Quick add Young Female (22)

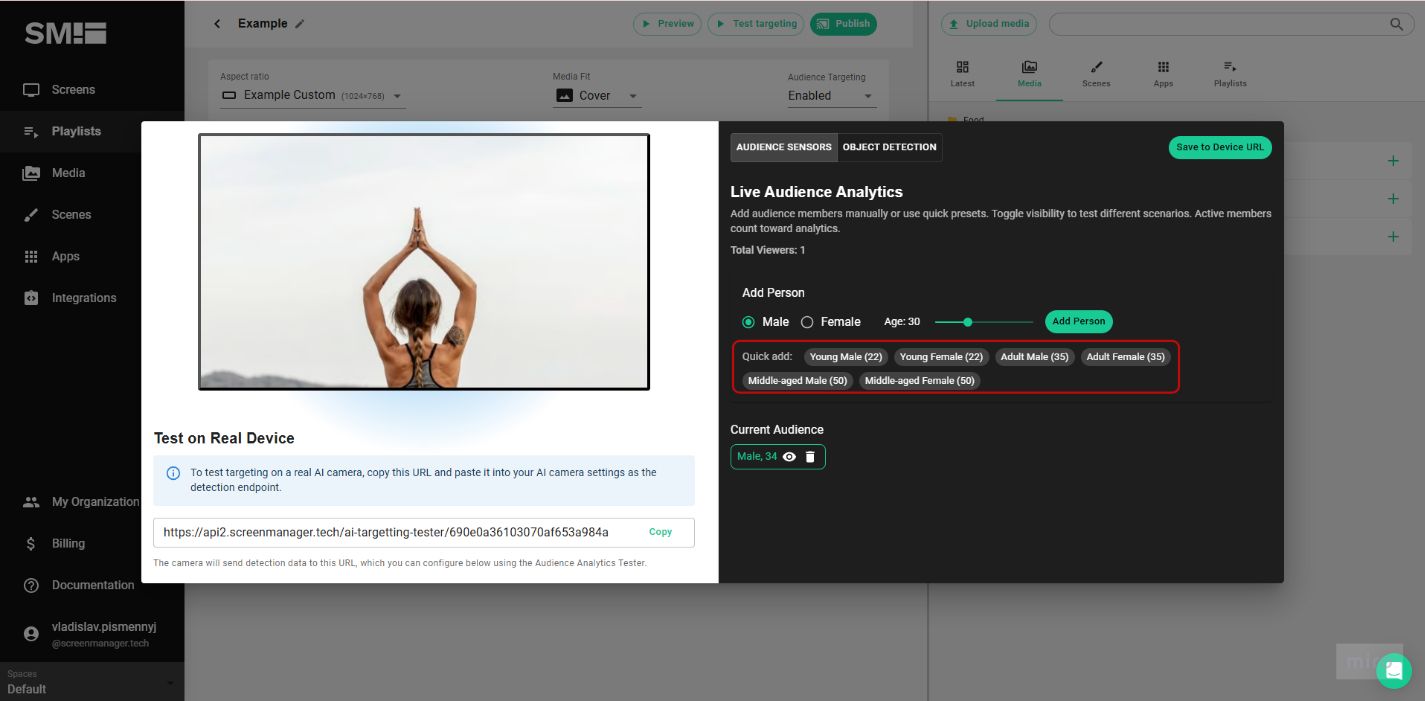coord(941,357)
